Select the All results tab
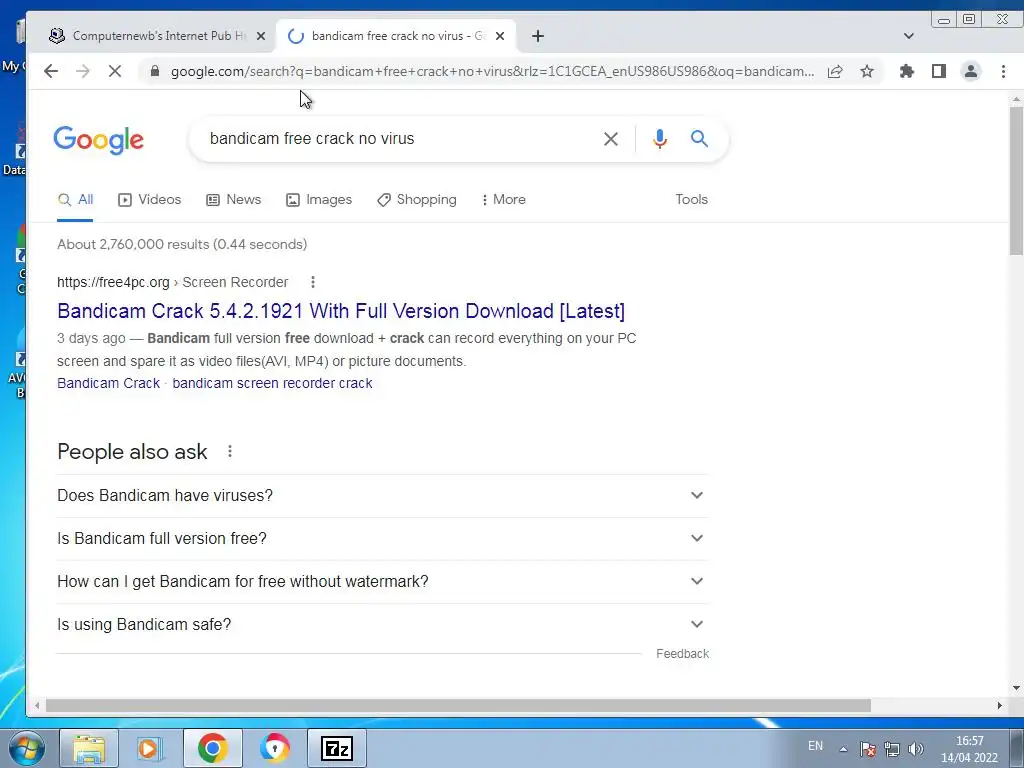The height and width of the screenshot is (768, 1024). tap(76, 200)
